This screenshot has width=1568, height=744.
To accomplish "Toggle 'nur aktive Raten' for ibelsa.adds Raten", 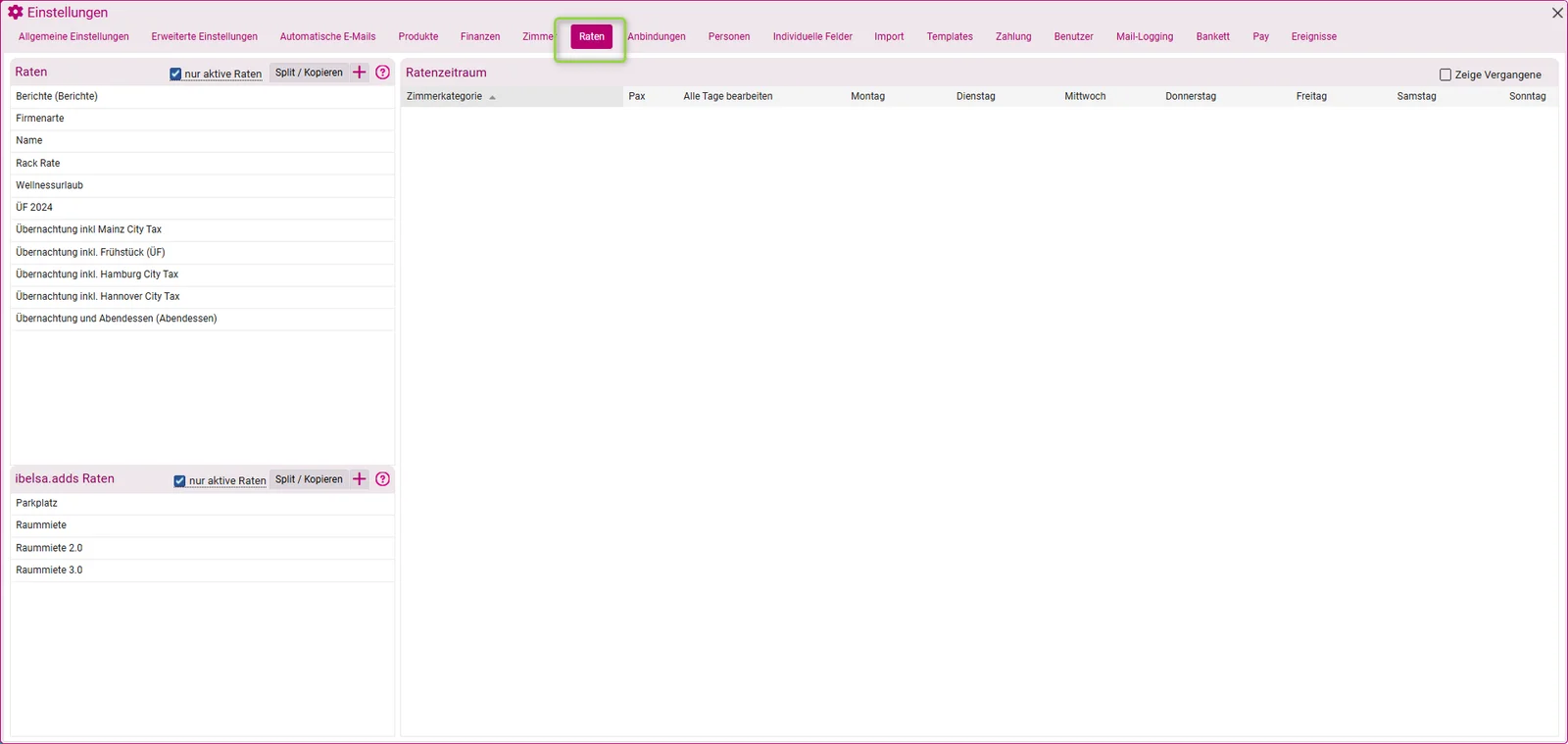I will pos(179,480).
